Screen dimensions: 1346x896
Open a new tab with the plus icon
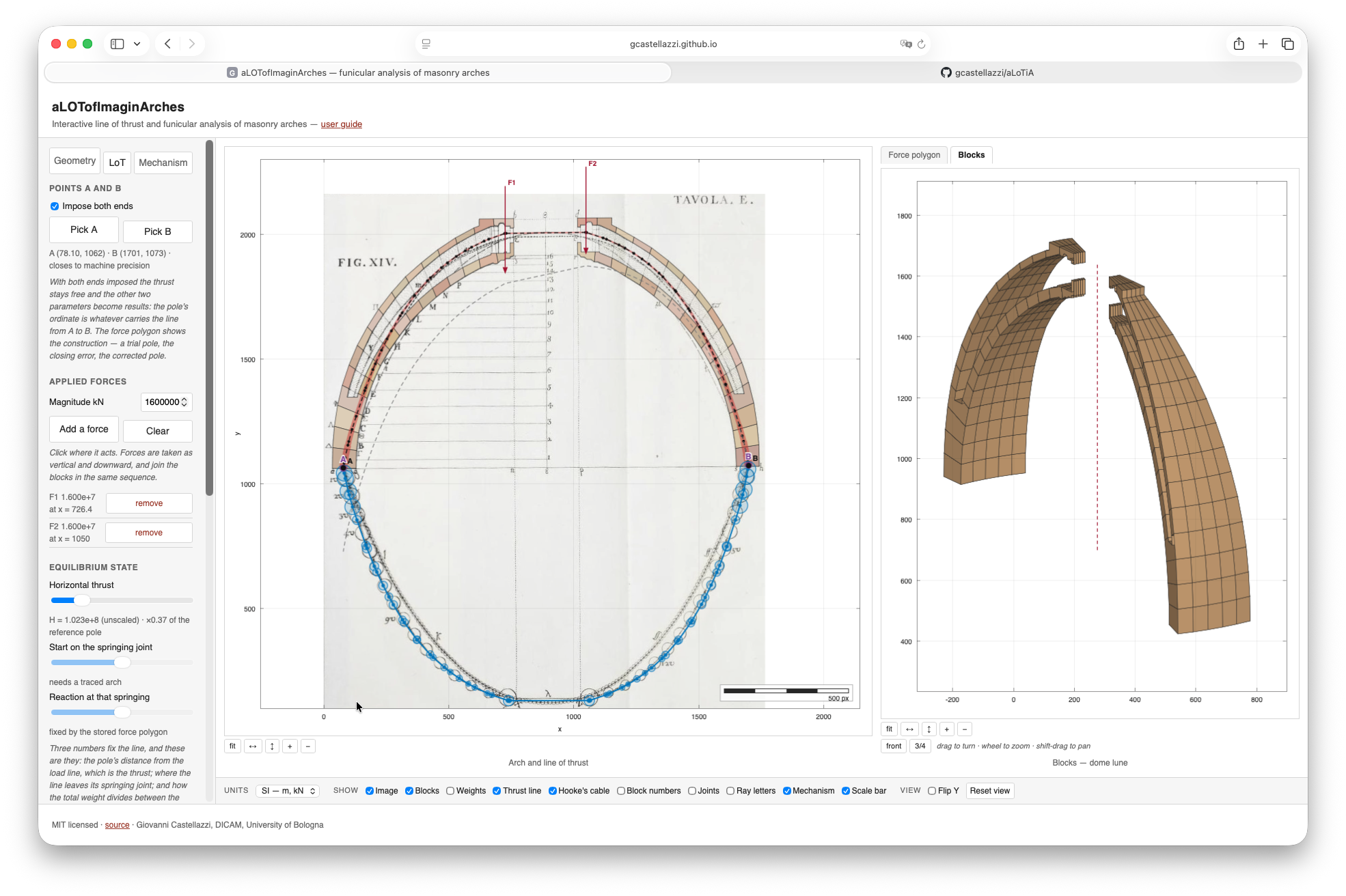tap(1263, 44)
